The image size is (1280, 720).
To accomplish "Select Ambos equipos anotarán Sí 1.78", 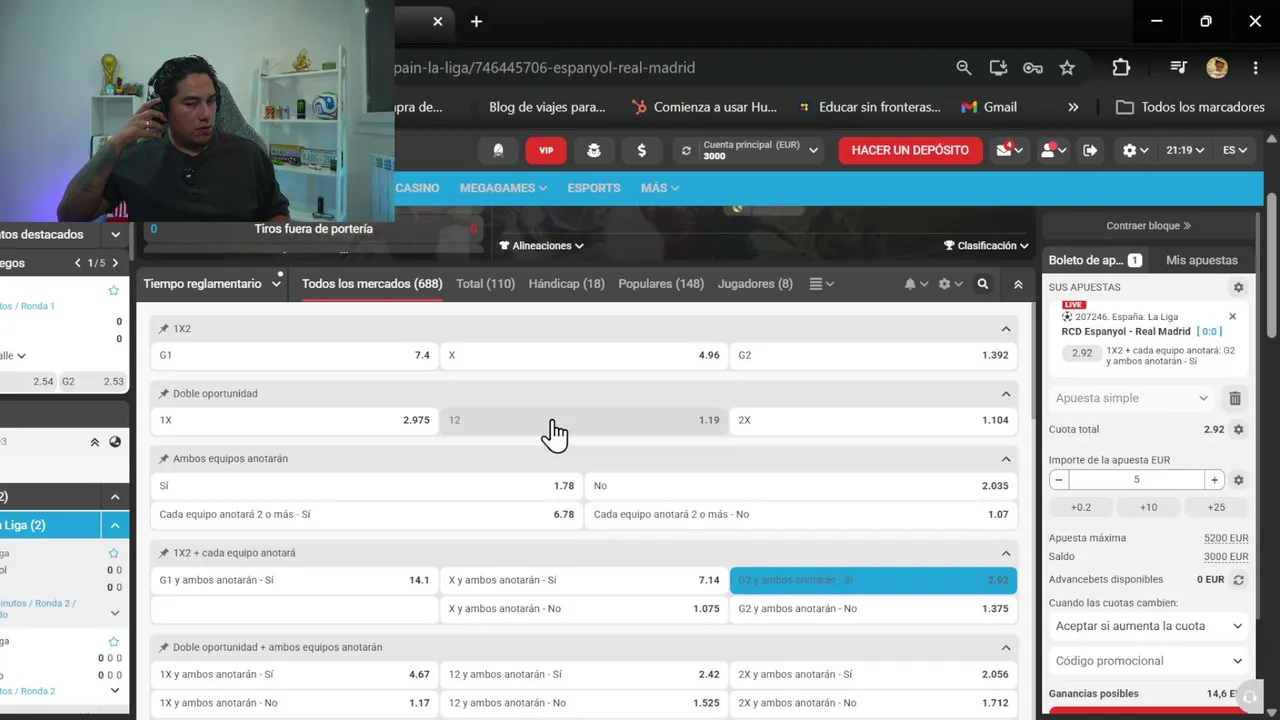I will pos(366,486).
